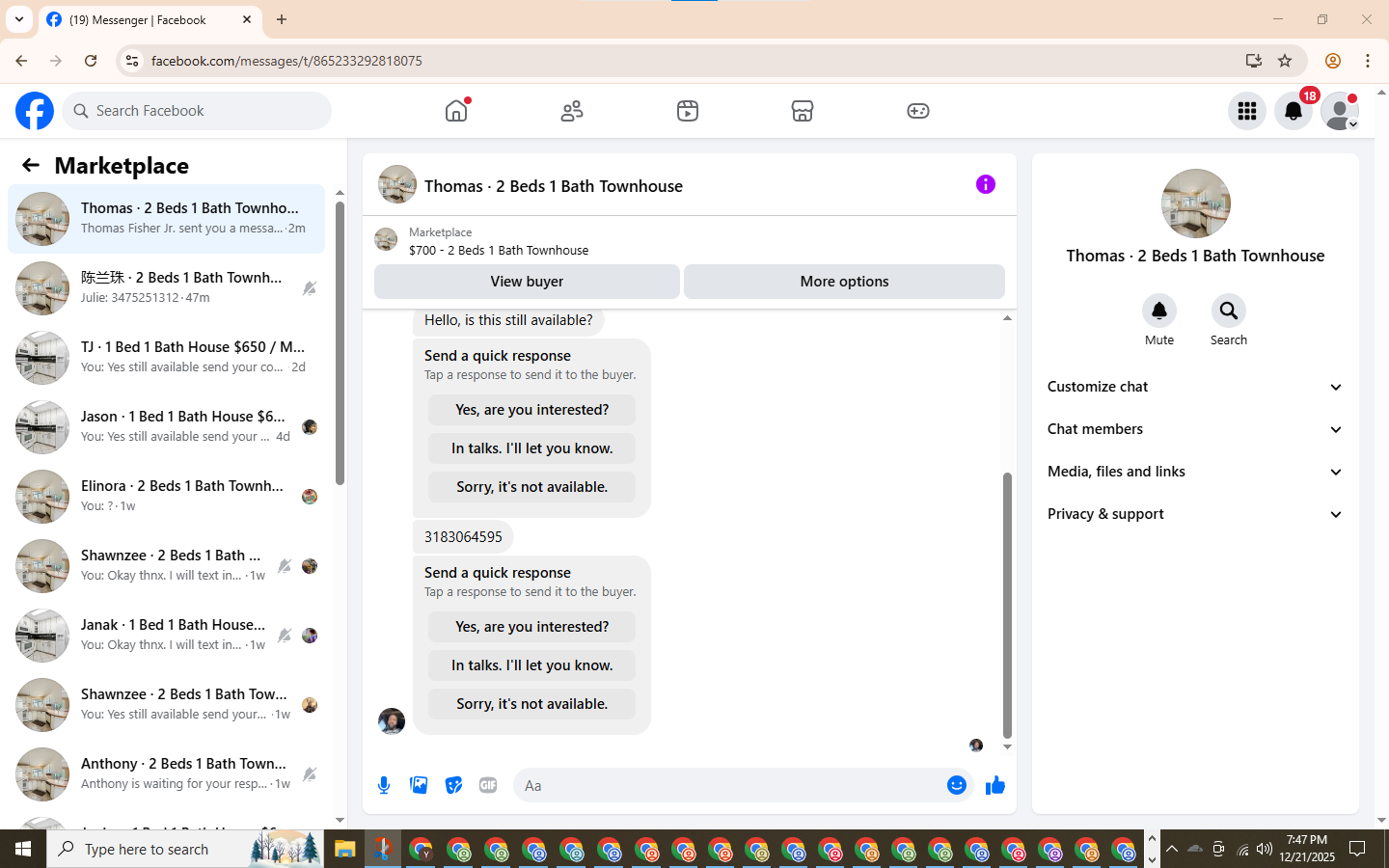Open a new browser tab

(x=282, y=19)
